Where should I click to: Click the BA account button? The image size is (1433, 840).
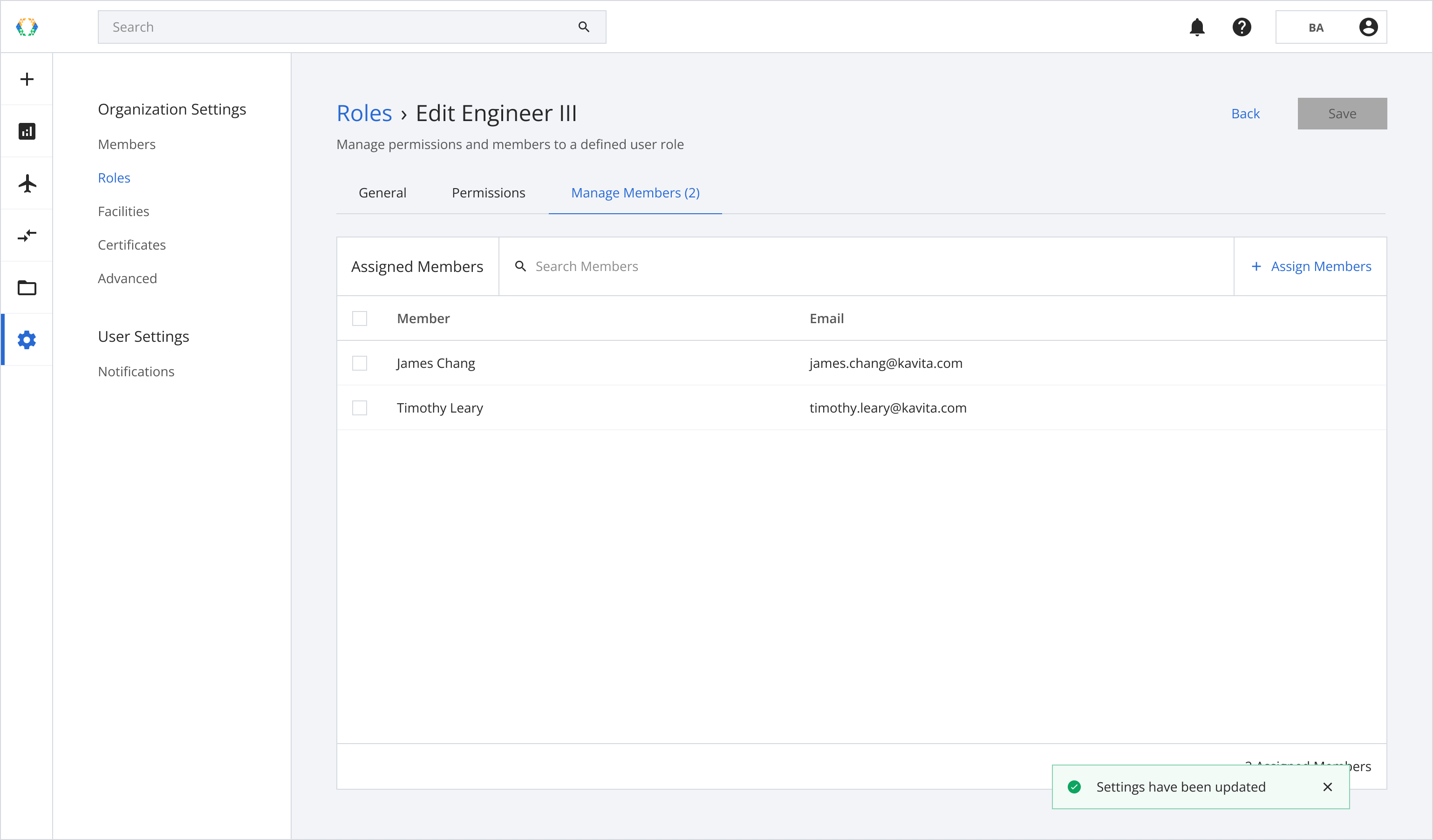1331,27
